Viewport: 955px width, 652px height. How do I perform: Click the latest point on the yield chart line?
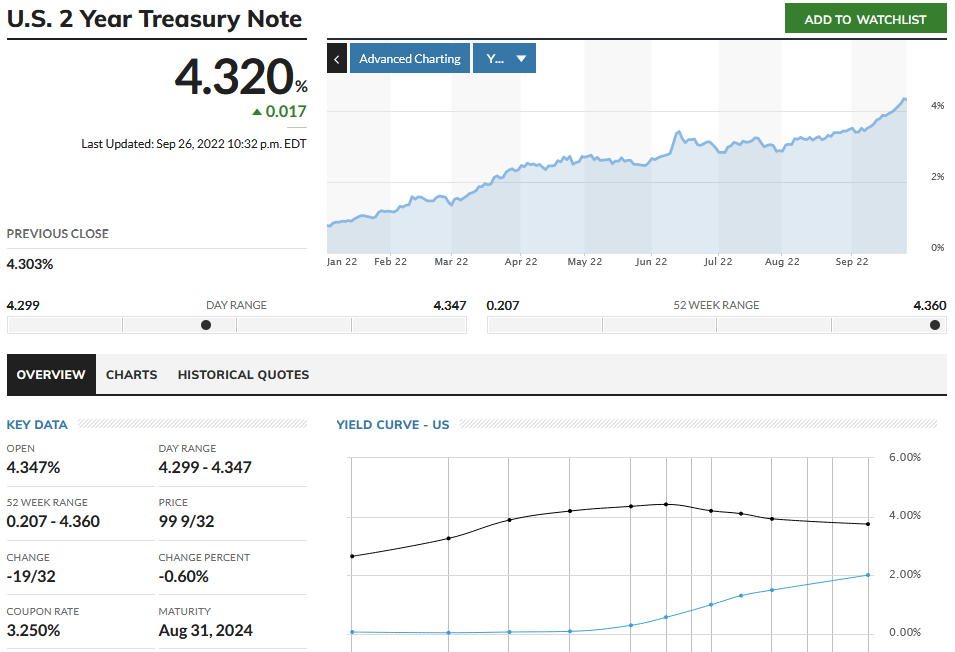905,99
